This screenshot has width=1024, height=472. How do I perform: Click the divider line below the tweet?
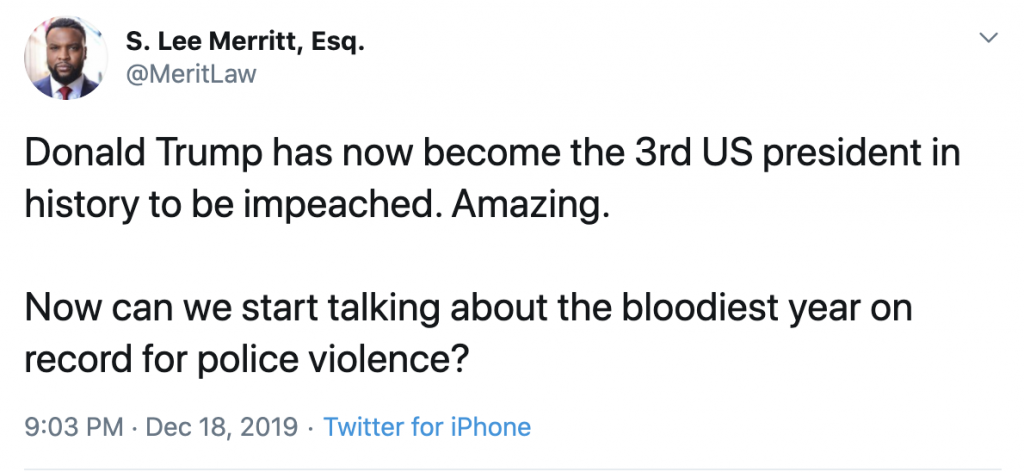(512, 468)
